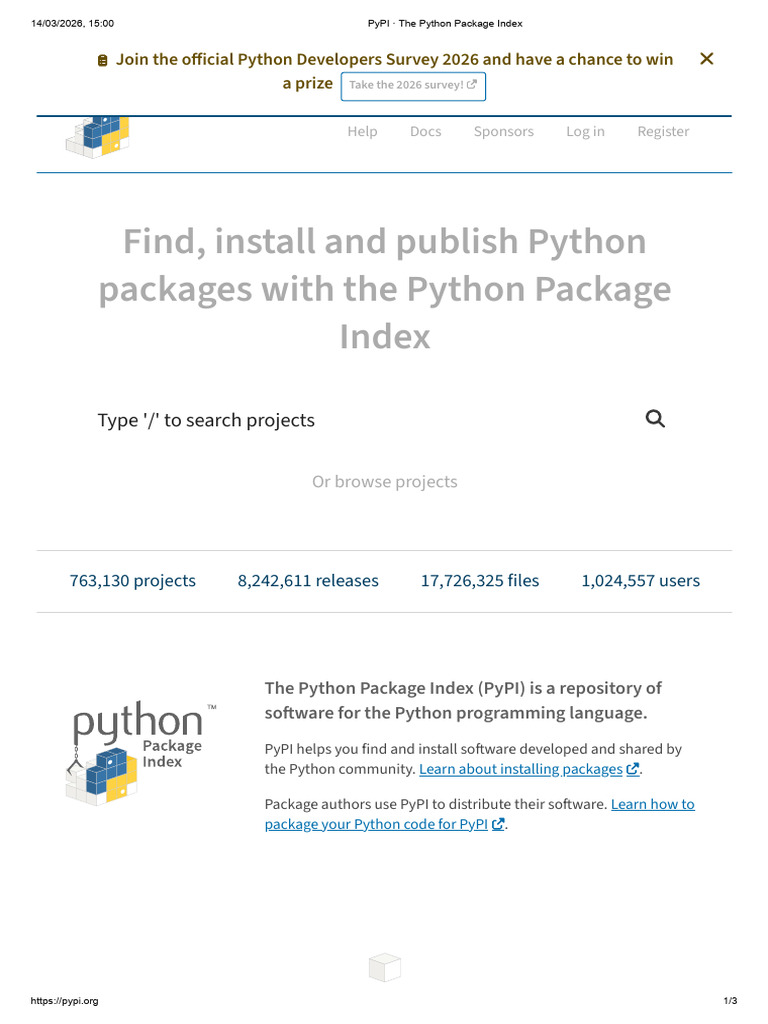Click the Or browse projects link
768x1024 pixels.
[384, 481]
